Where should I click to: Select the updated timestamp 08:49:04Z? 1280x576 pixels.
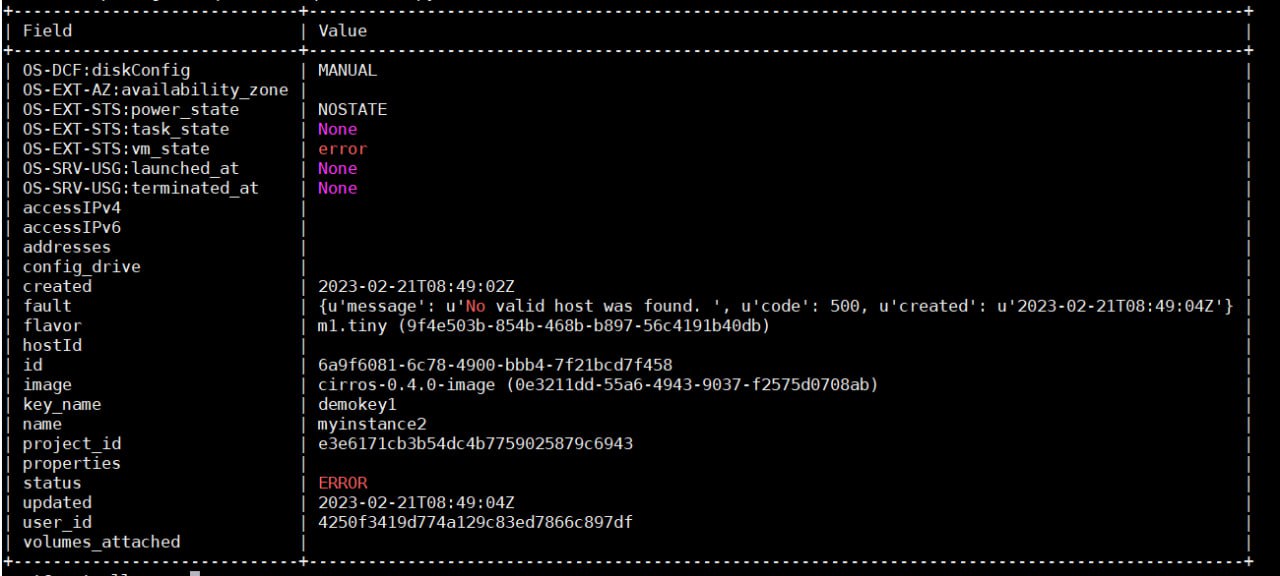[x=416, y=502]
